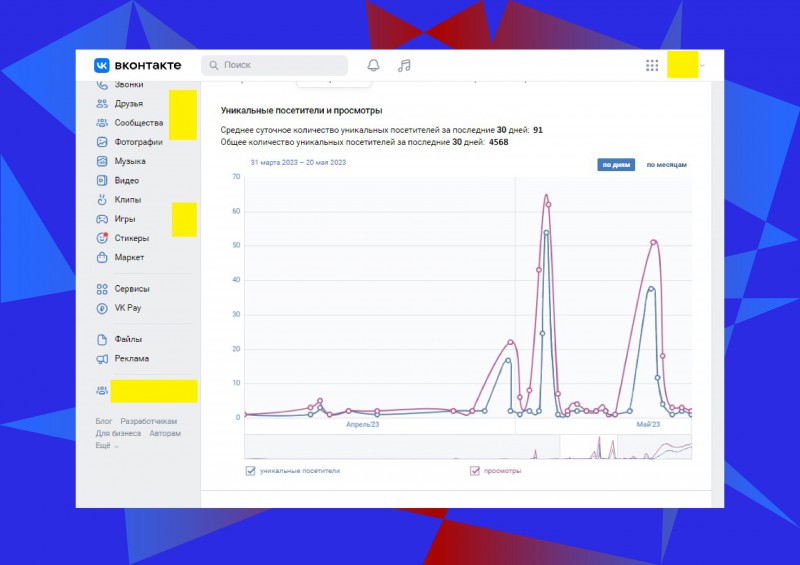
Task: Click the Фотографии photos icon
Action: [102, 142]
